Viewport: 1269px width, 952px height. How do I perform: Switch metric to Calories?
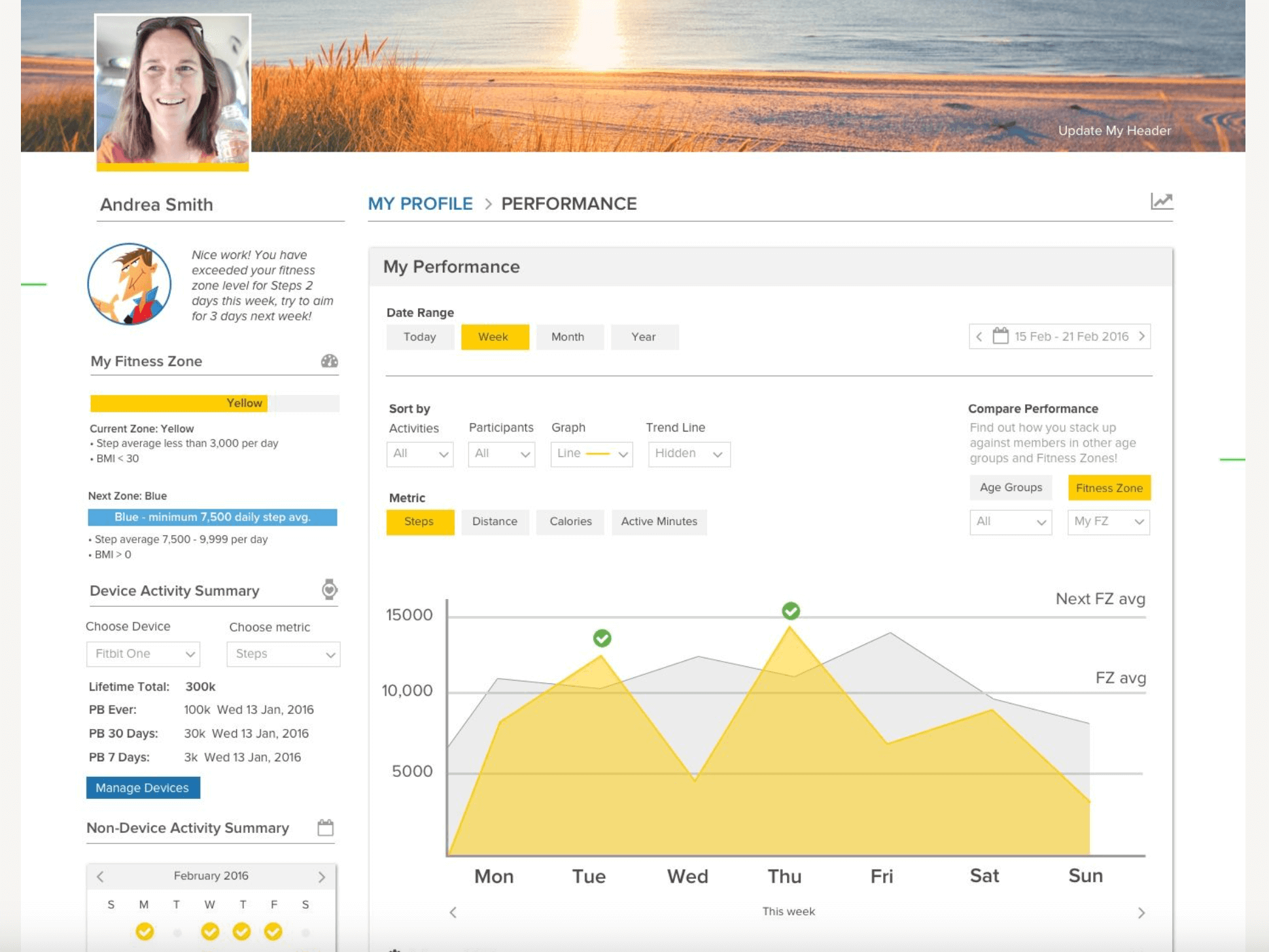[x=570, y=522]
